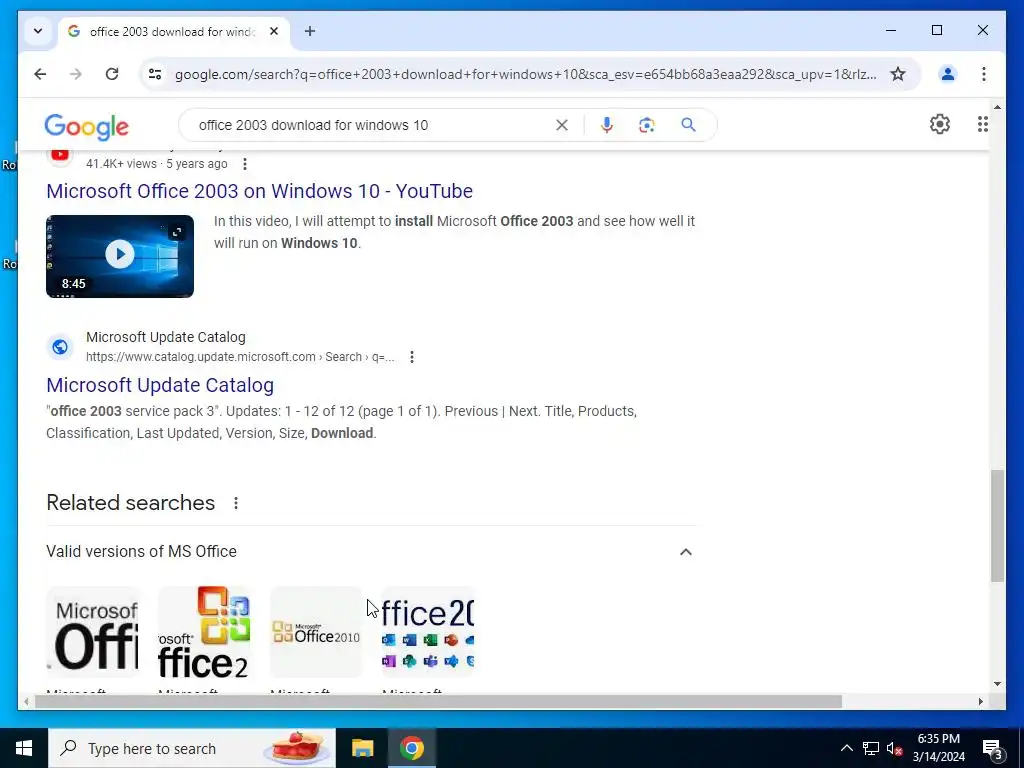Select the Office 2007 logo thumbnail

coord(204,632)
